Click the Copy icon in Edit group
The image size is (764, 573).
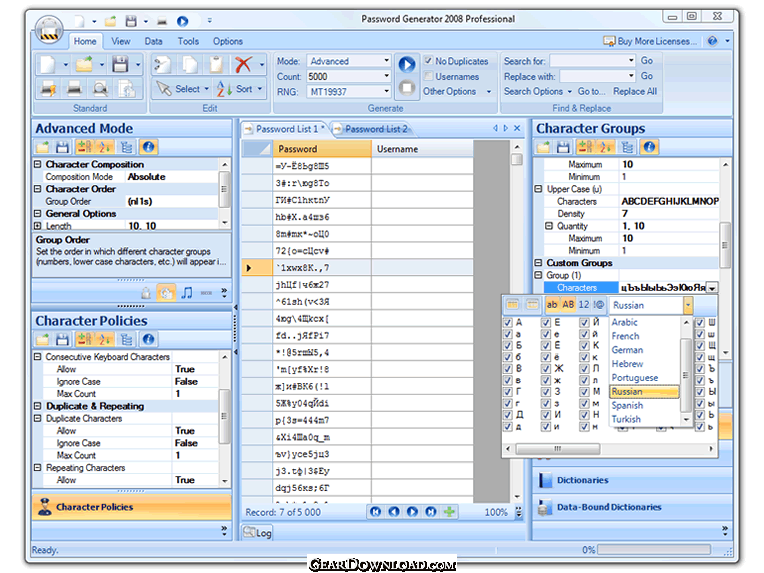pos(190,64)
